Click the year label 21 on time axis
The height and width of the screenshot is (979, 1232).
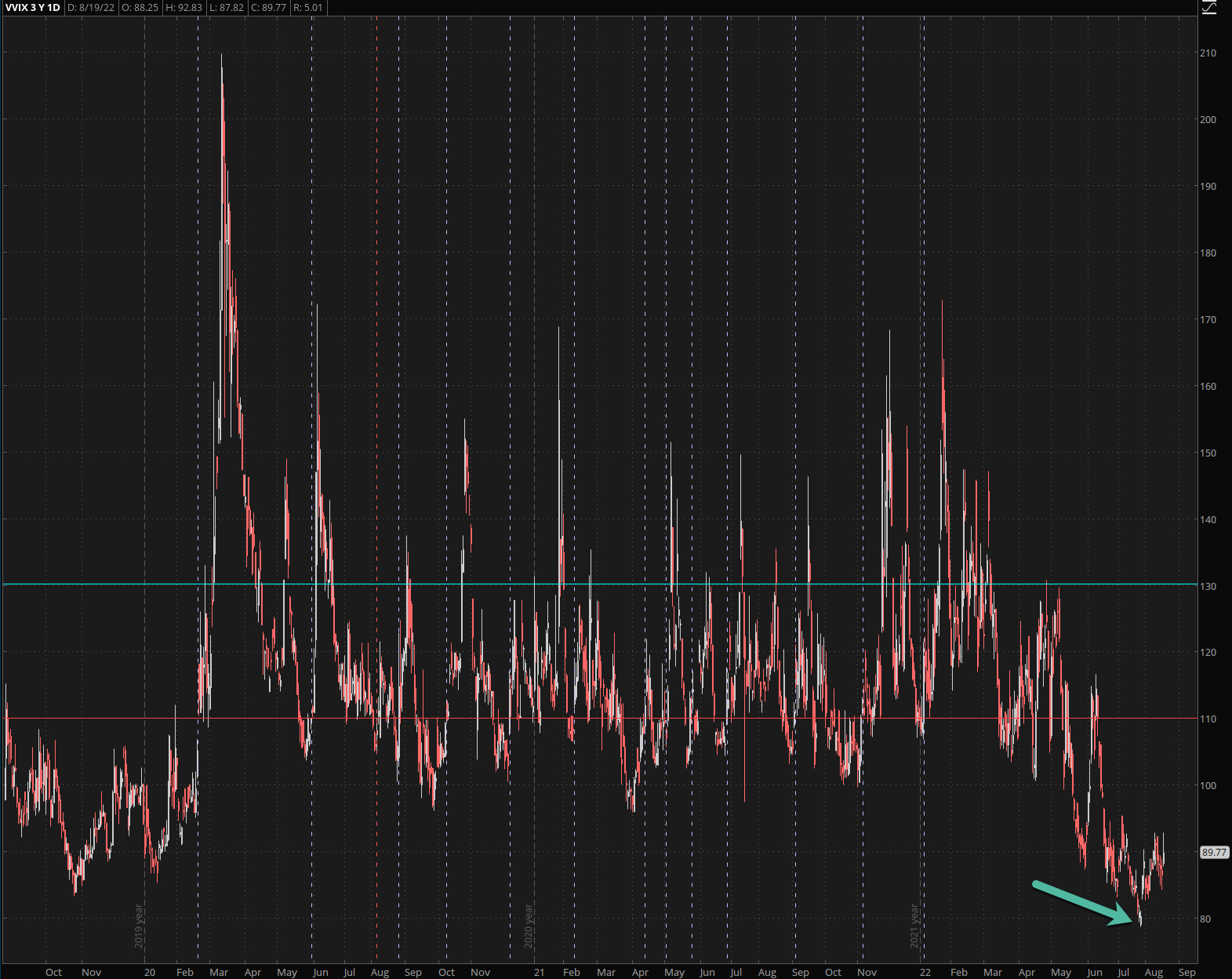pyautogui.click(x=540, y=972)
